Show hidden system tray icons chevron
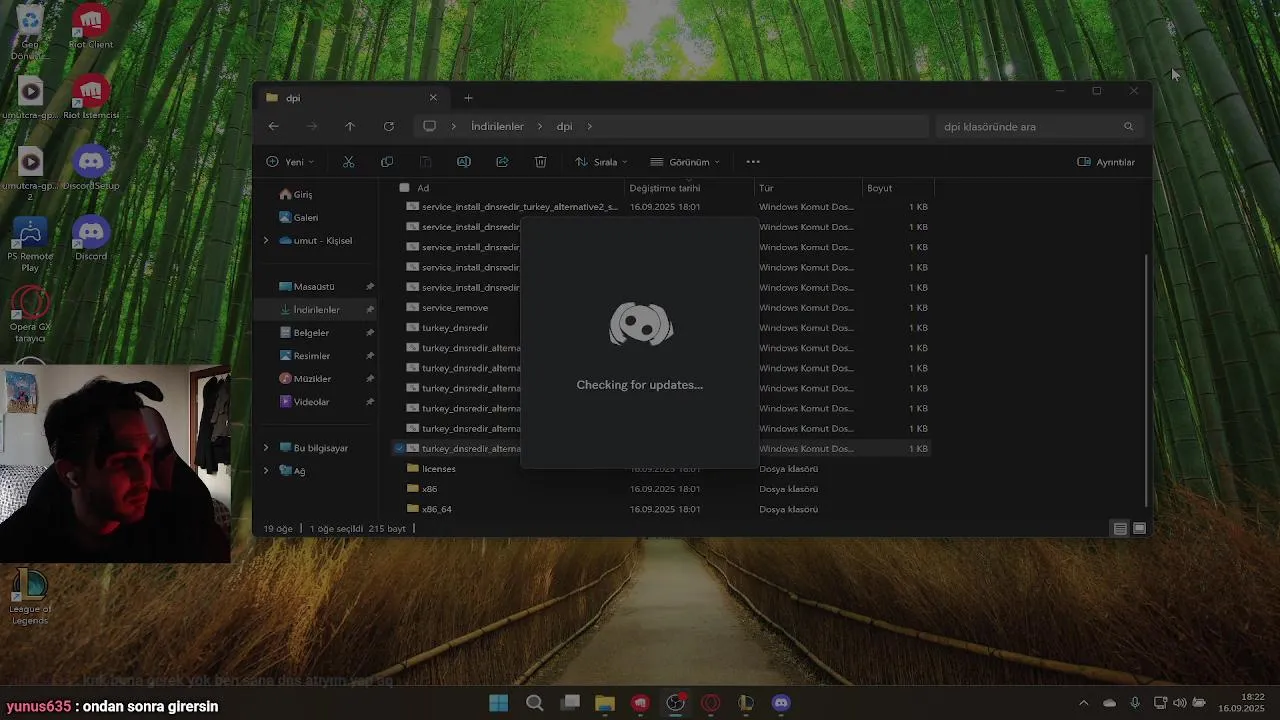 pyautogui.click(x=1083, y=703)
